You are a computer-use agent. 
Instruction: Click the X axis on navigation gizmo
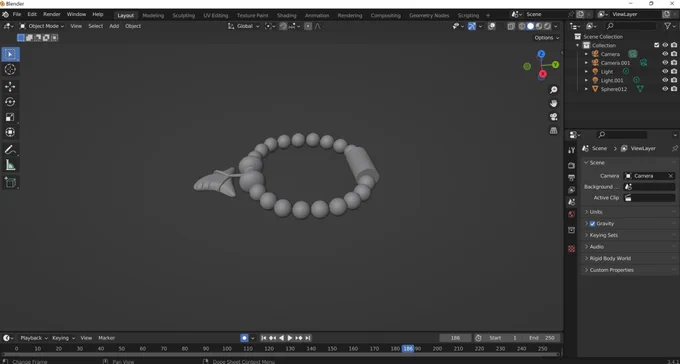pos(543,74)
